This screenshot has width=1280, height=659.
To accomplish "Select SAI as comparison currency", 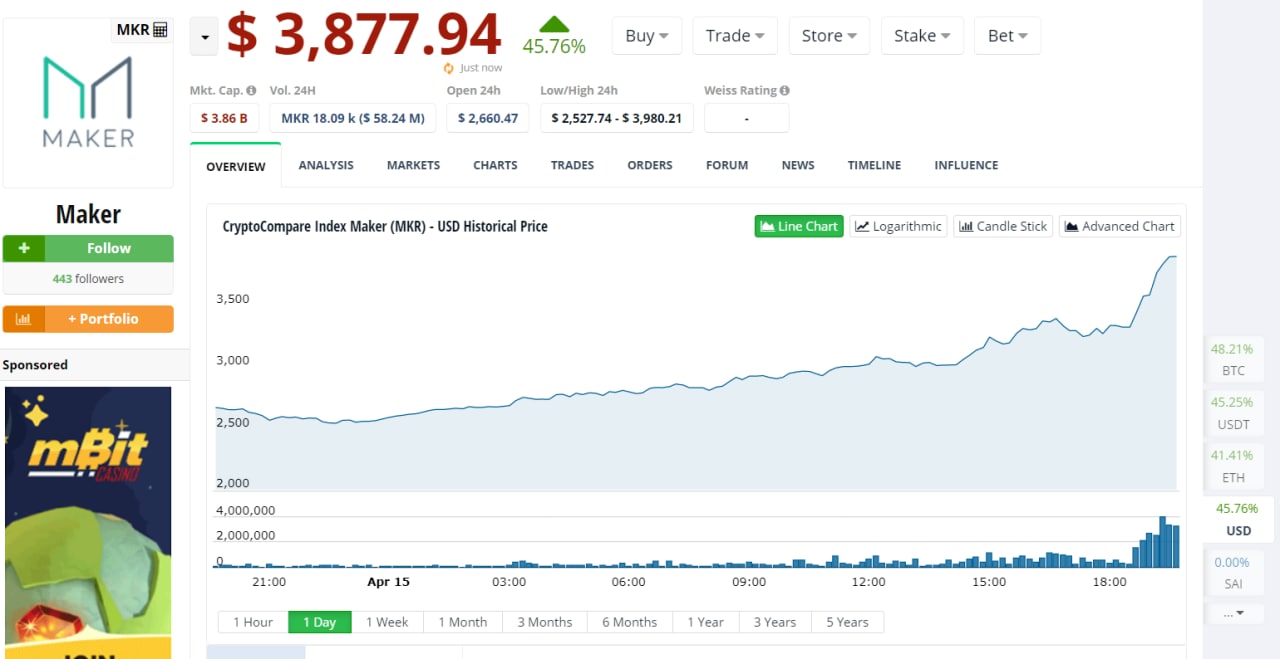I will [1233, 572].
